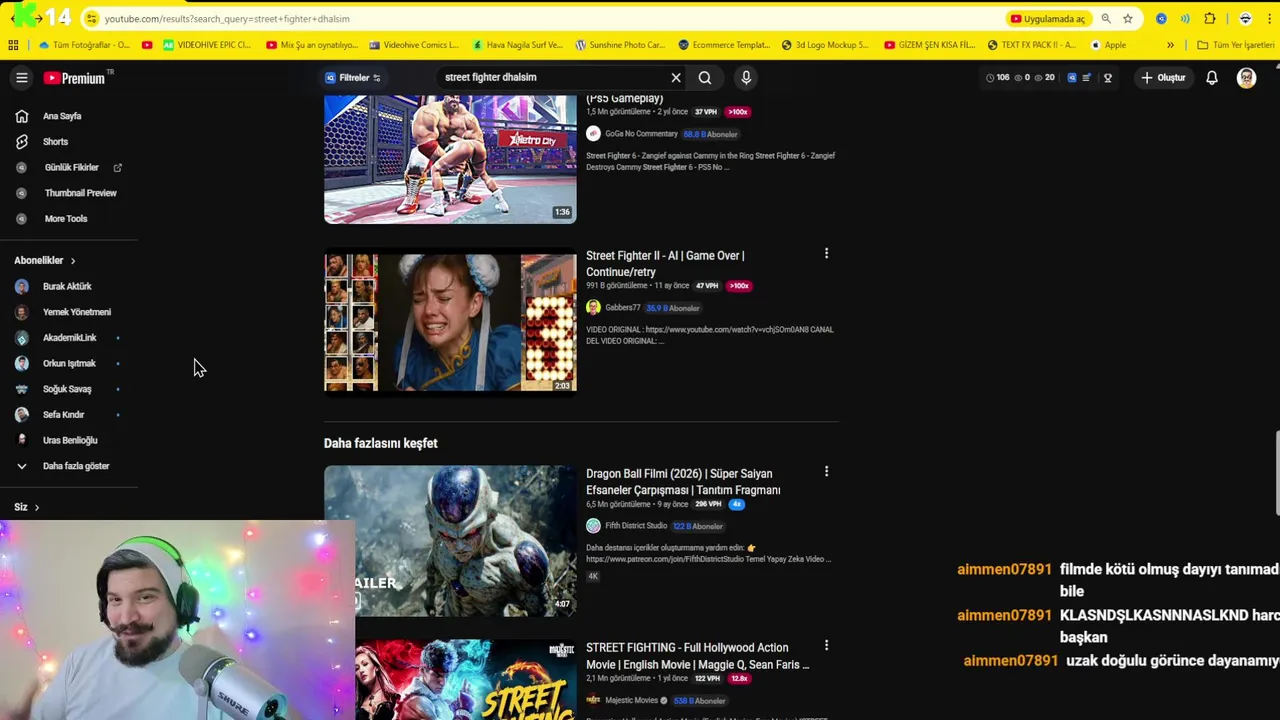The image size is (1280, 720).
Task: Open the Dragon Ball Filmi (2026) video title
Action: [x=683, y=482]
